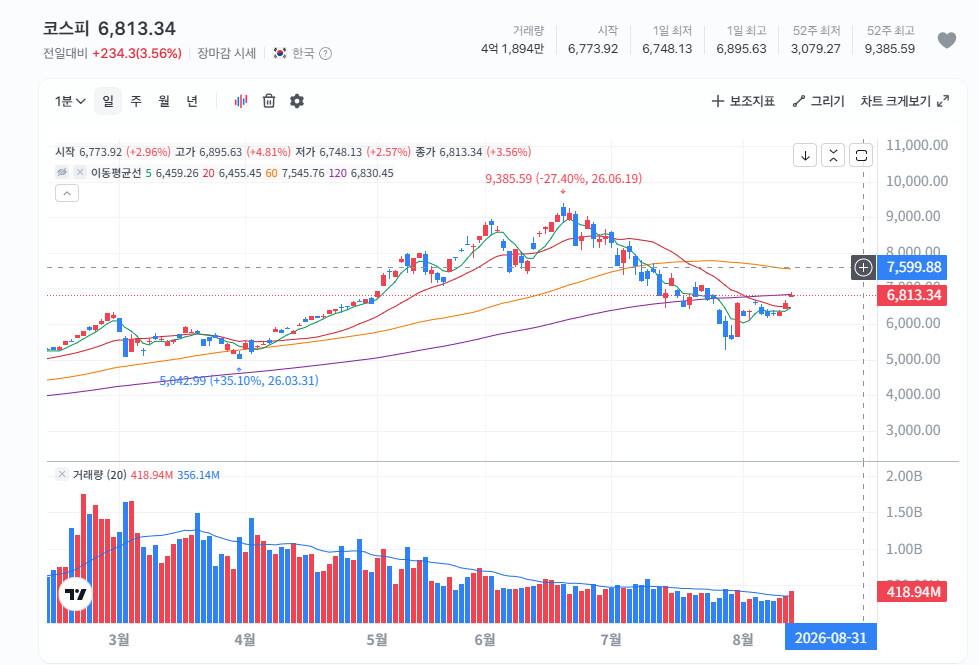The height and width of the screenshot is (665, 979).
Task: Toggle moving average visibility eye icon
Action: (x=62, y=172)
